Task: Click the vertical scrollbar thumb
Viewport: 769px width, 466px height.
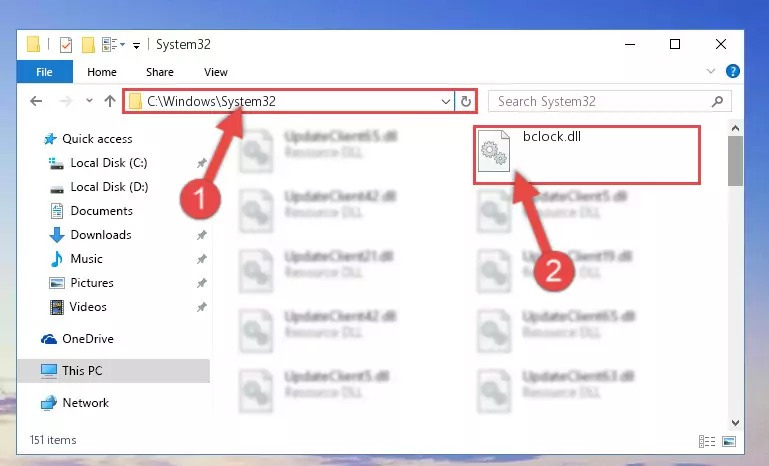Action: (735, 161)
